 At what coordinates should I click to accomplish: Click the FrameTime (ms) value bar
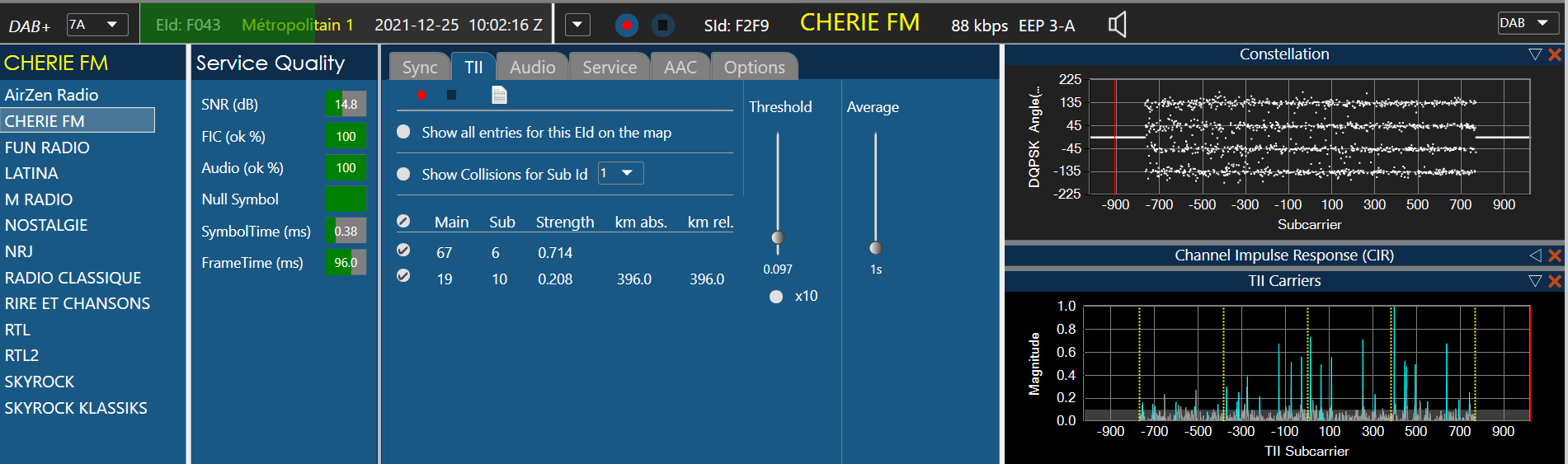click(x=346, y=262)
